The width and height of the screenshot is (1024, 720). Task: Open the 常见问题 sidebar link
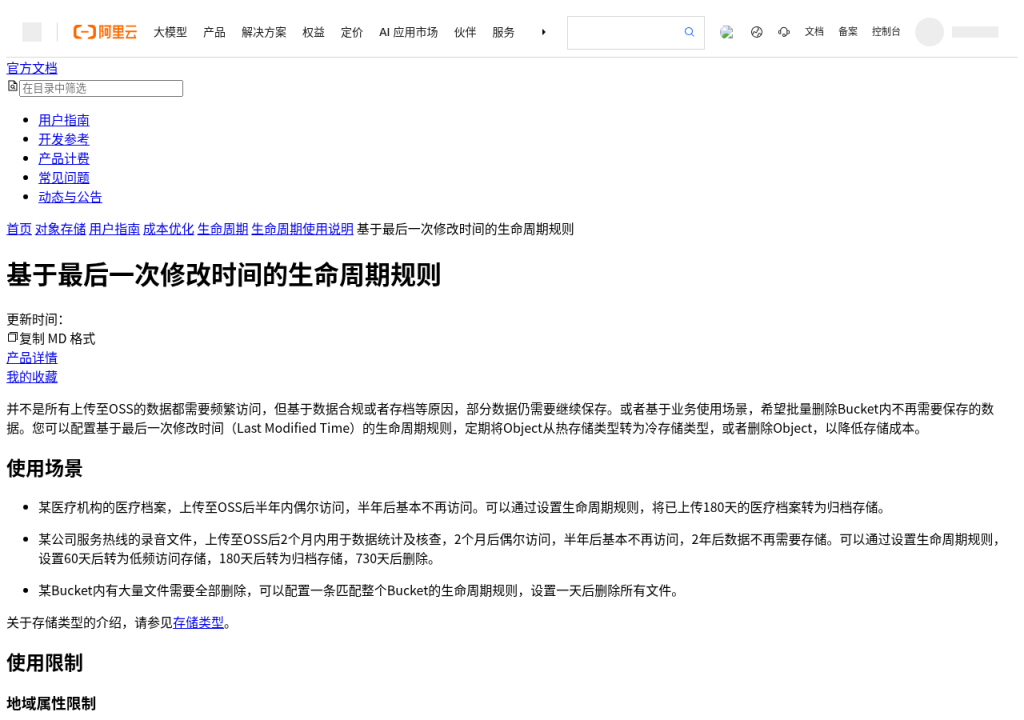click(x=64, y=178)
